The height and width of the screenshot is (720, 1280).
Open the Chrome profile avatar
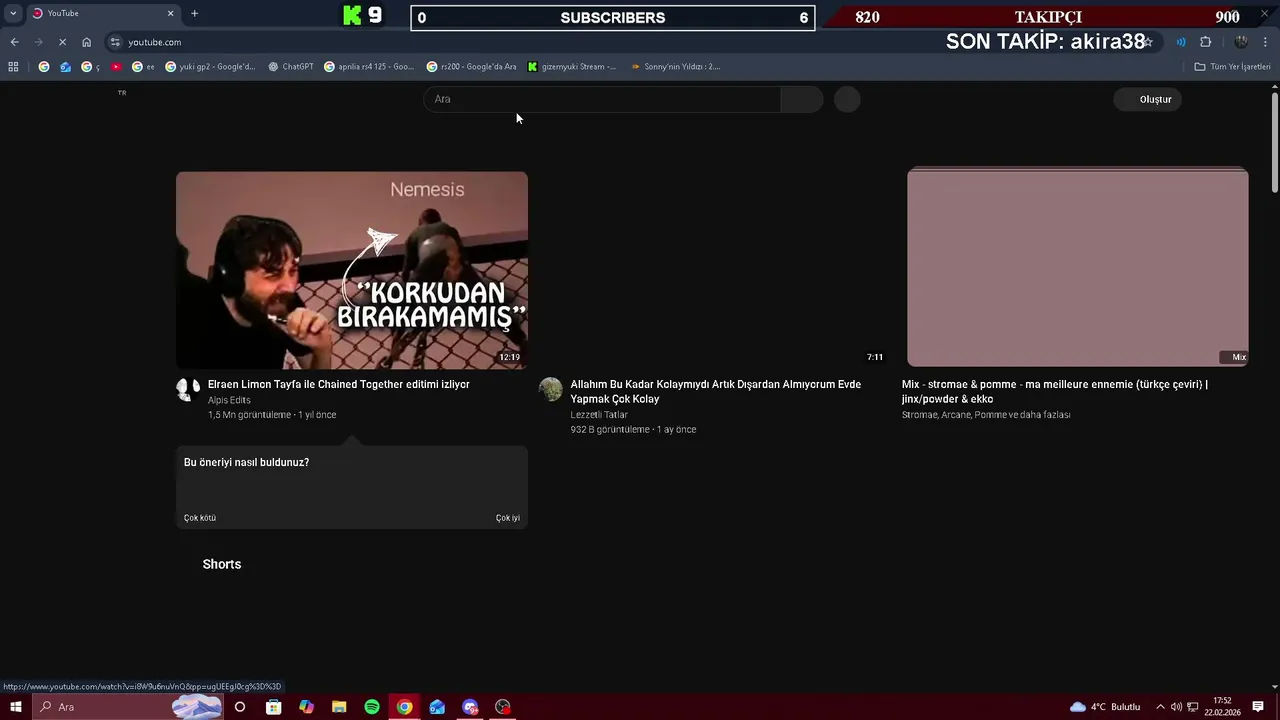(x=1241, y=42)
